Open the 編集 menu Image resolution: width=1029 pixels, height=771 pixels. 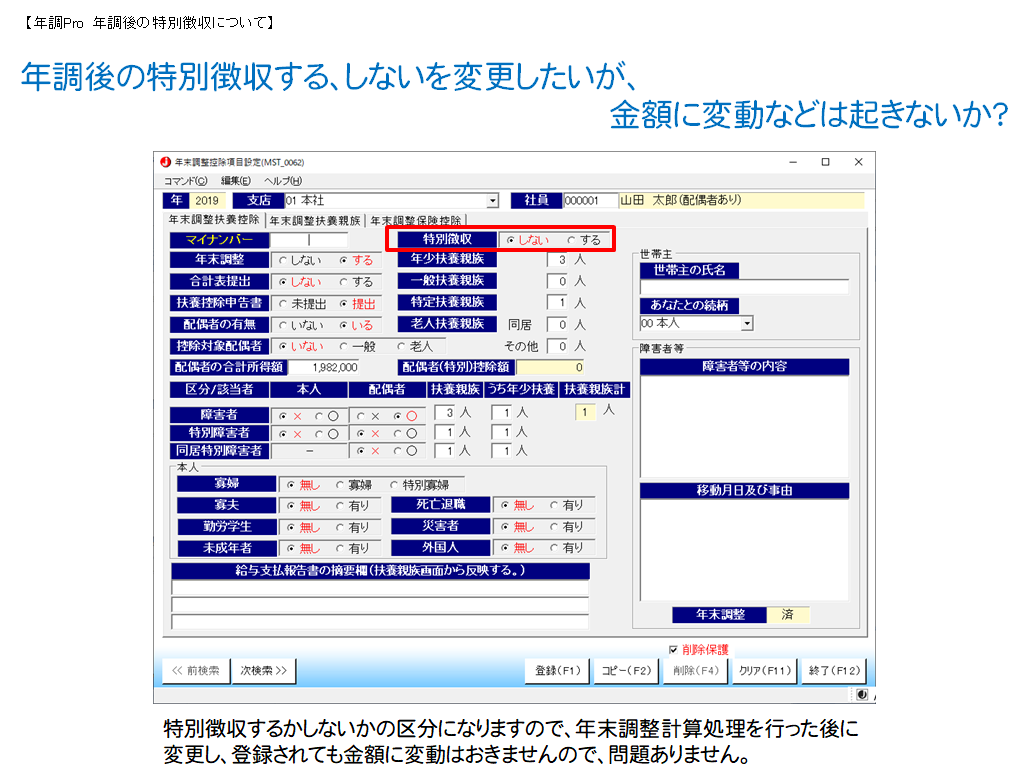click(236, 181)
